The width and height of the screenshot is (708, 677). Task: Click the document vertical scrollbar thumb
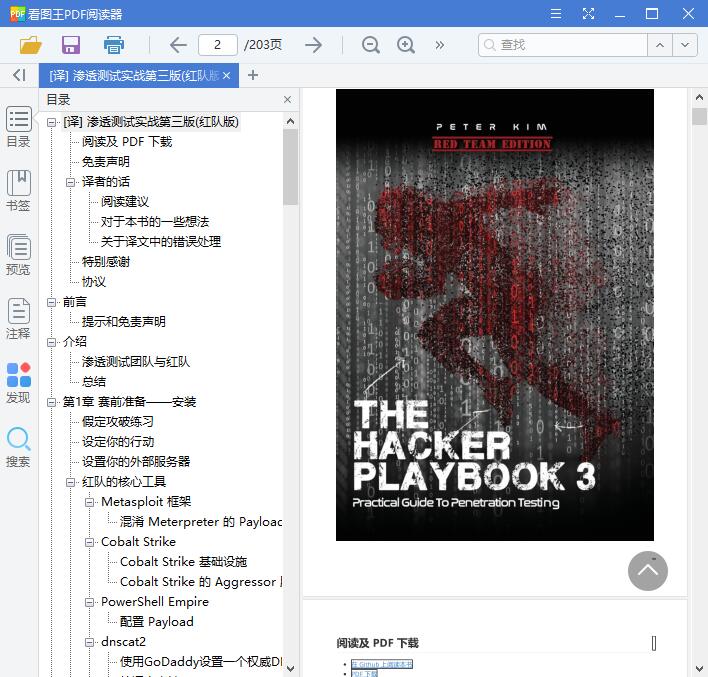pos(699,116)
